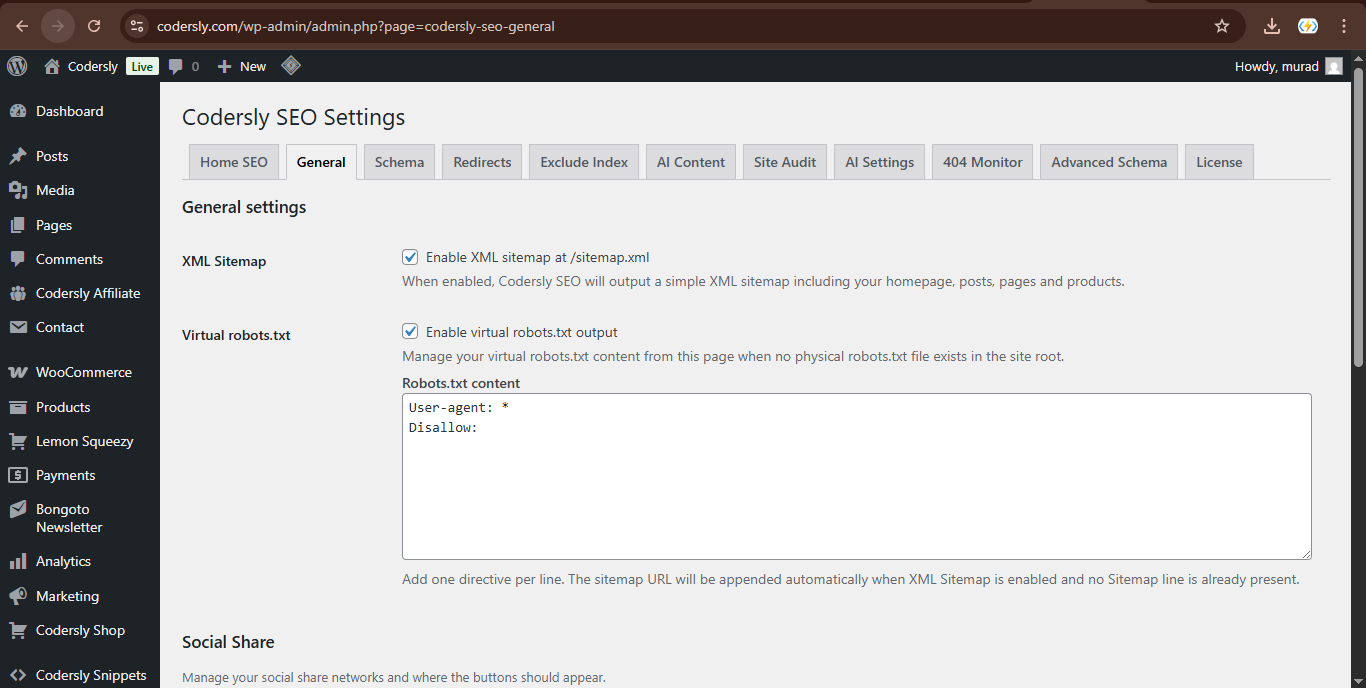This screenshot has height=688, width=1366.
Task: Open comments via the speech bubble icon
Action: pos(177,66)
